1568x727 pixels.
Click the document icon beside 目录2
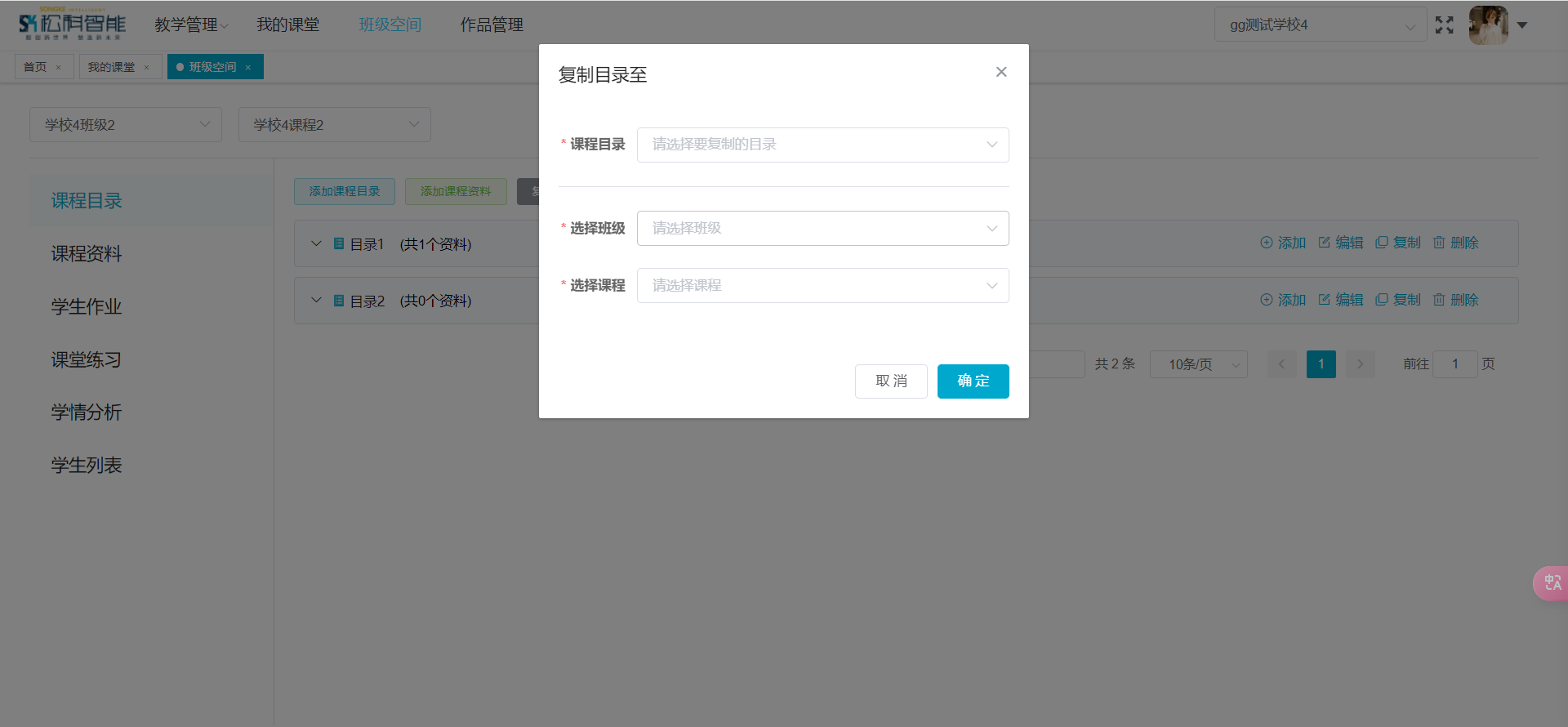coord(339,301)
